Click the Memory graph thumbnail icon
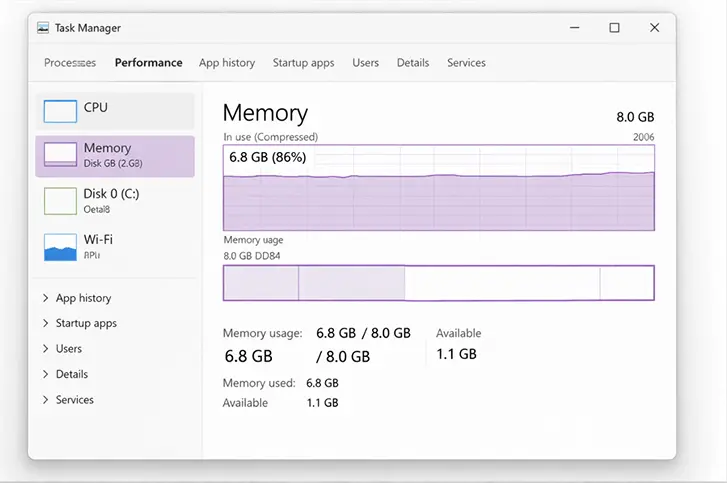 coord(60,154)
